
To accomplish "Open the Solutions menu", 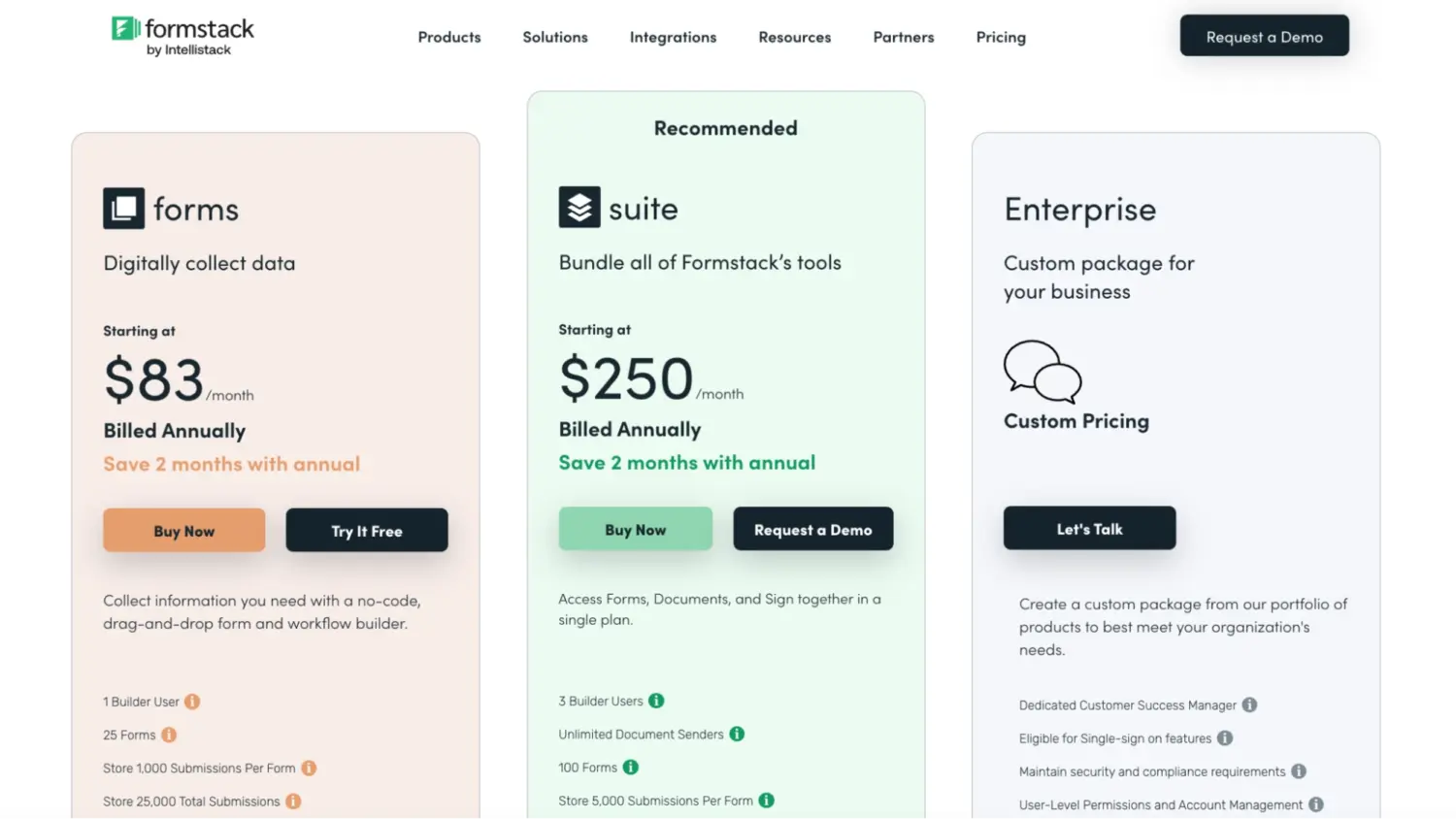I will click(554, 37).
